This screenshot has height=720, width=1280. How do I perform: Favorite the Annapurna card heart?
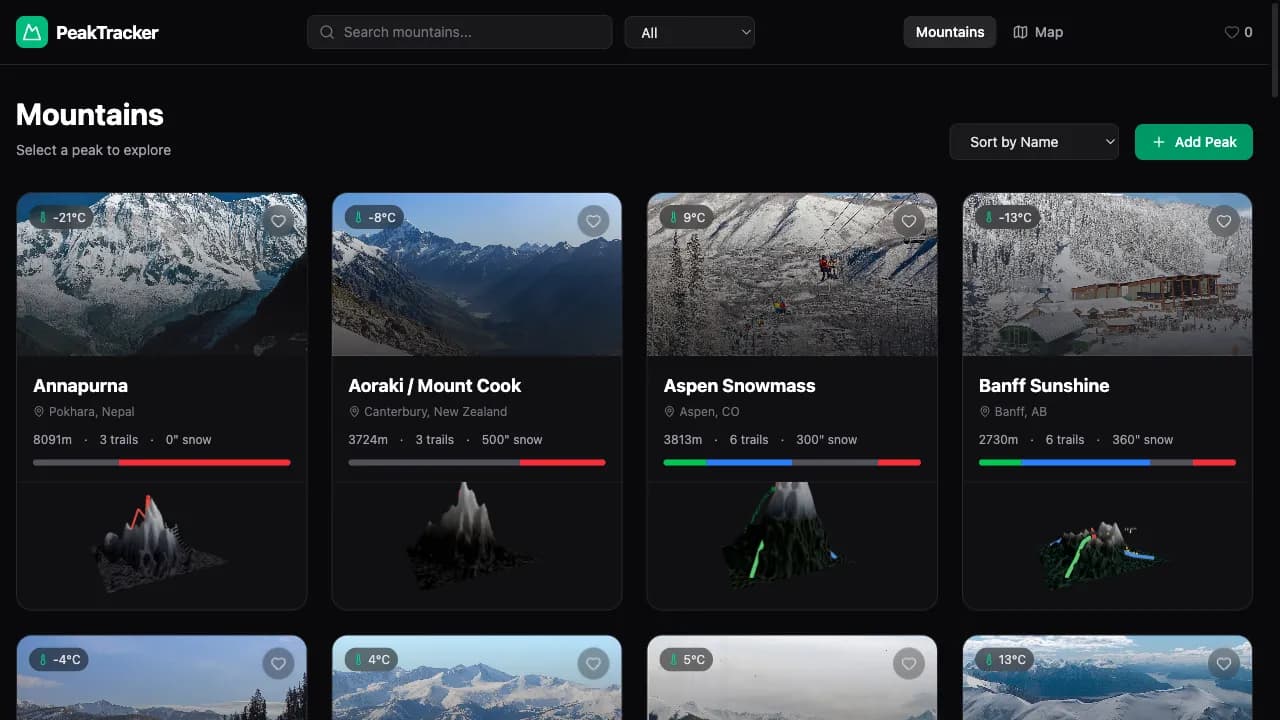click(278, 221)
